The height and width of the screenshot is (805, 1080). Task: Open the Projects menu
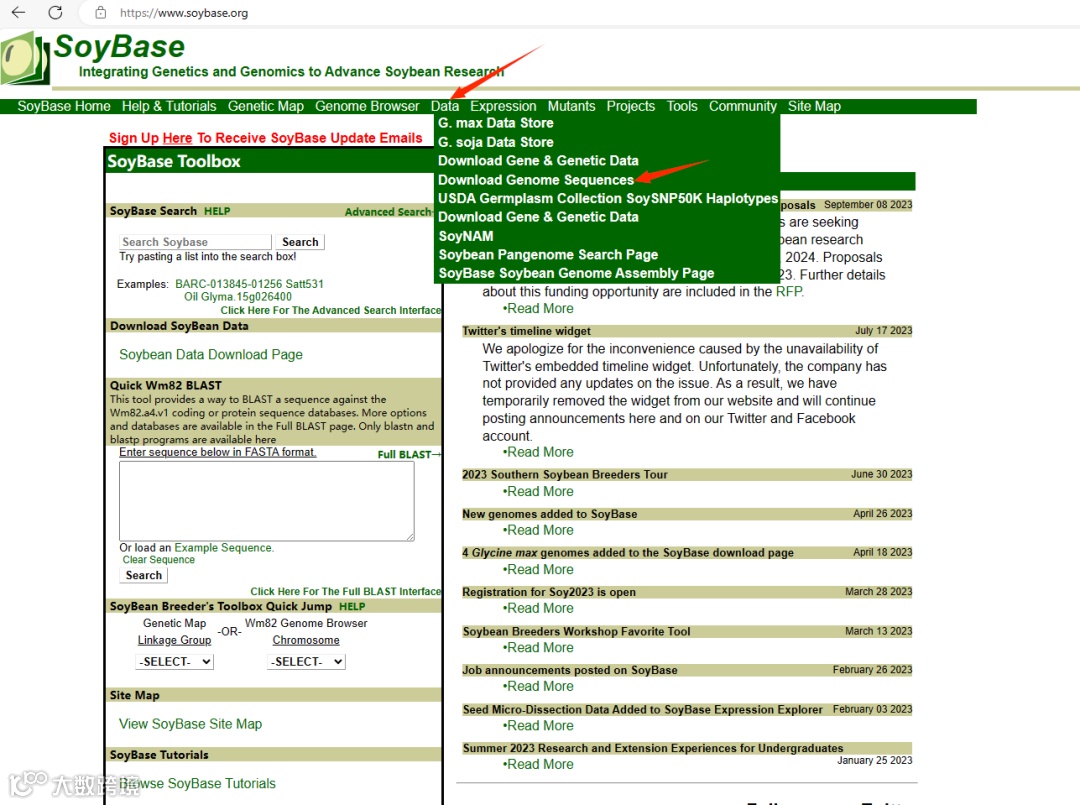click(630, 106)
